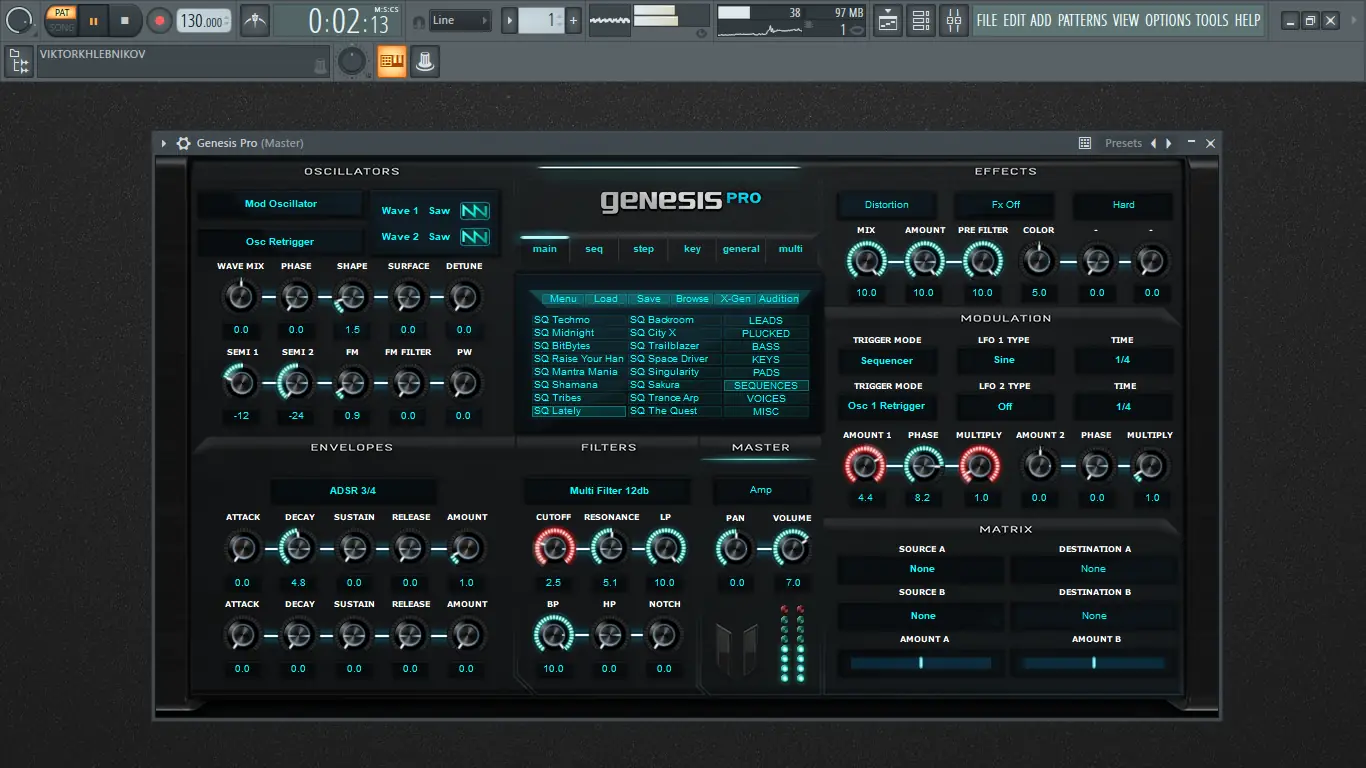This screenshot has height=768, width=1366.
Task: Stop playback with the stop button
Action: [125, 20]
